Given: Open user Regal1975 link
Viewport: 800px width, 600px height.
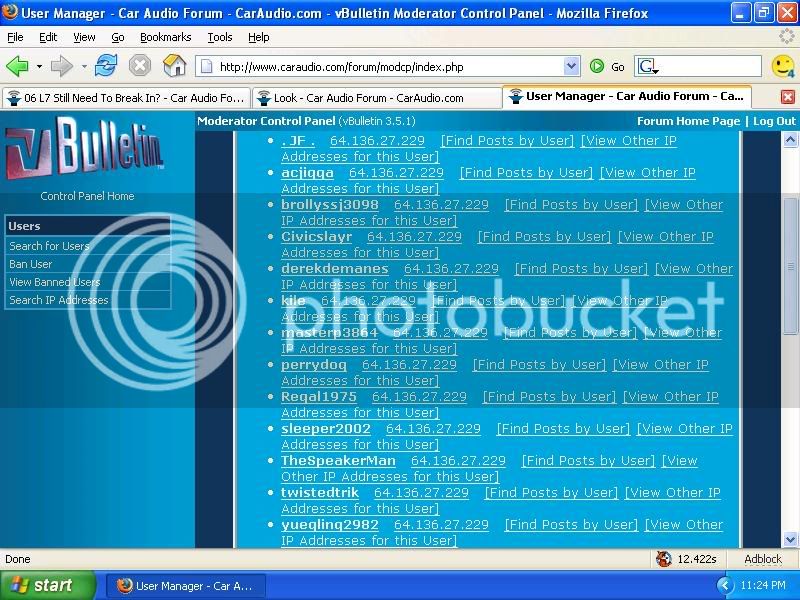Looking at the screenshot, I should [x=319, y=396].
